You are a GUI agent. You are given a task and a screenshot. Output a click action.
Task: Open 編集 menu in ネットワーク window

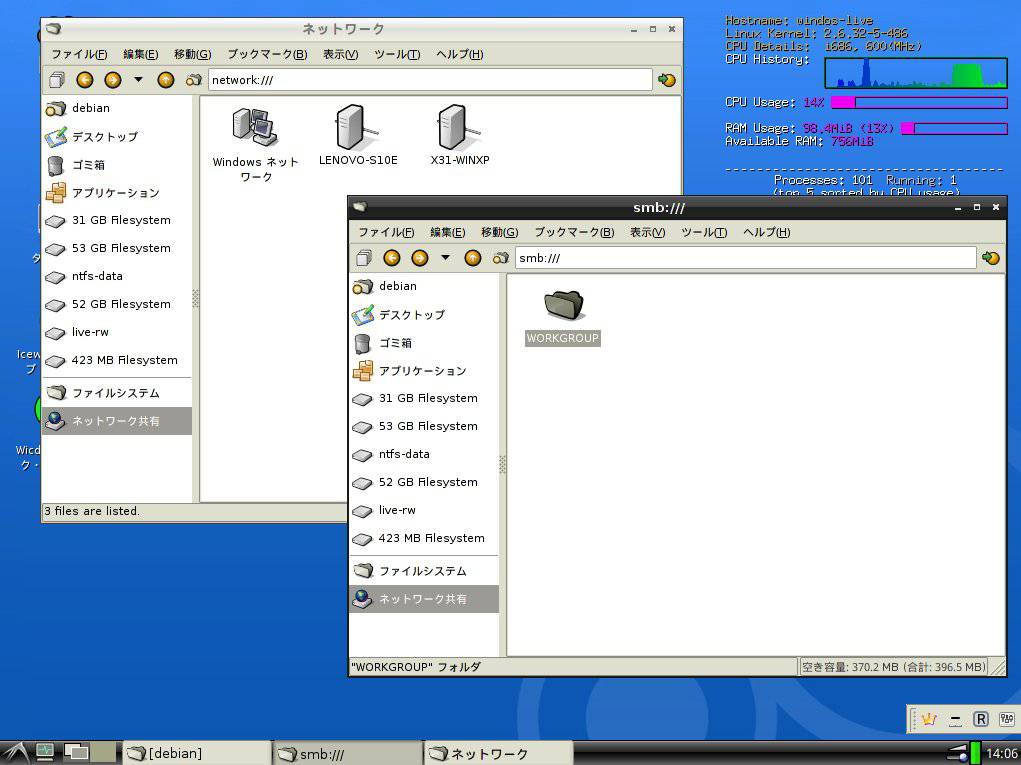141,55
